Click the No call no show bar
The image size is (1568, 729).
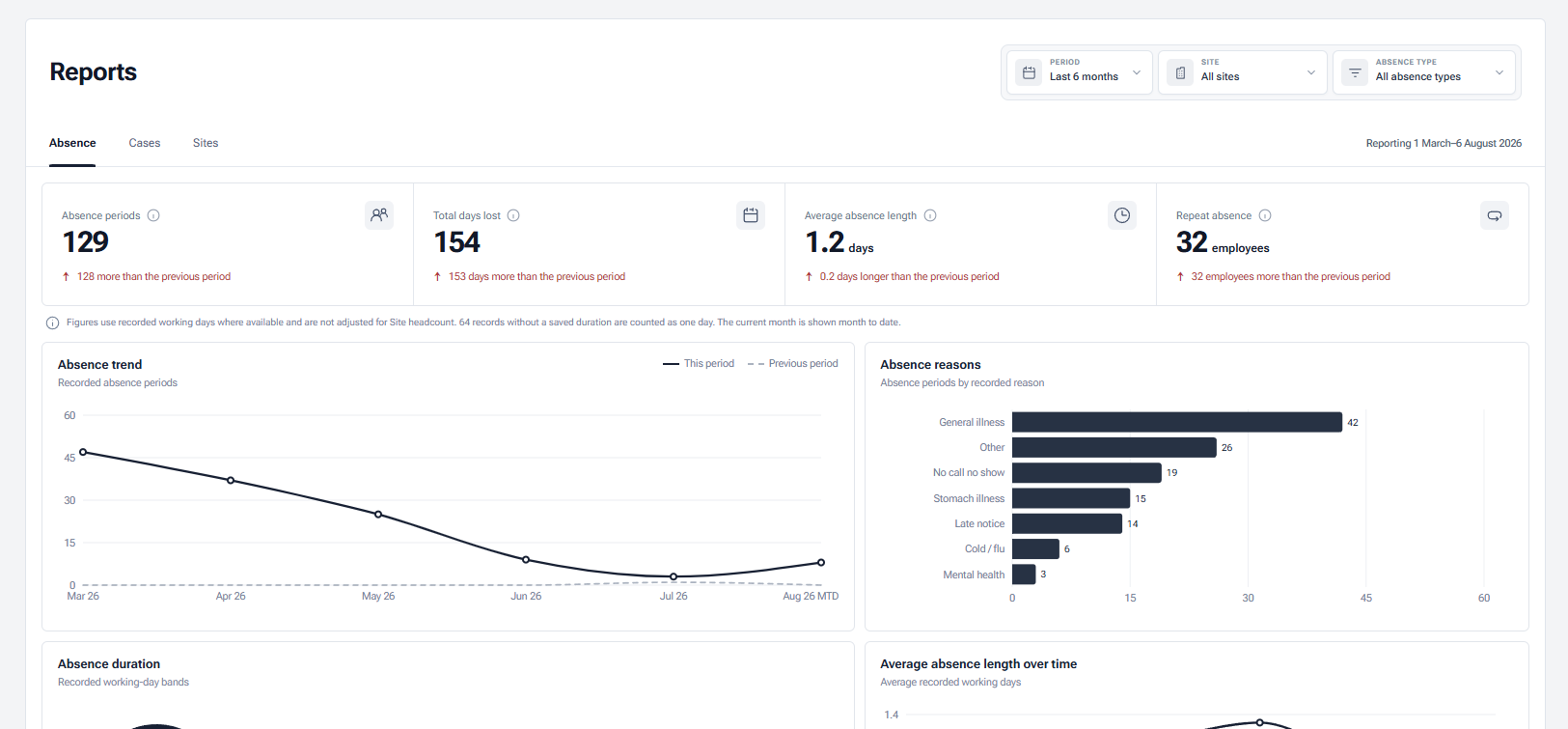pos(1087,472)
